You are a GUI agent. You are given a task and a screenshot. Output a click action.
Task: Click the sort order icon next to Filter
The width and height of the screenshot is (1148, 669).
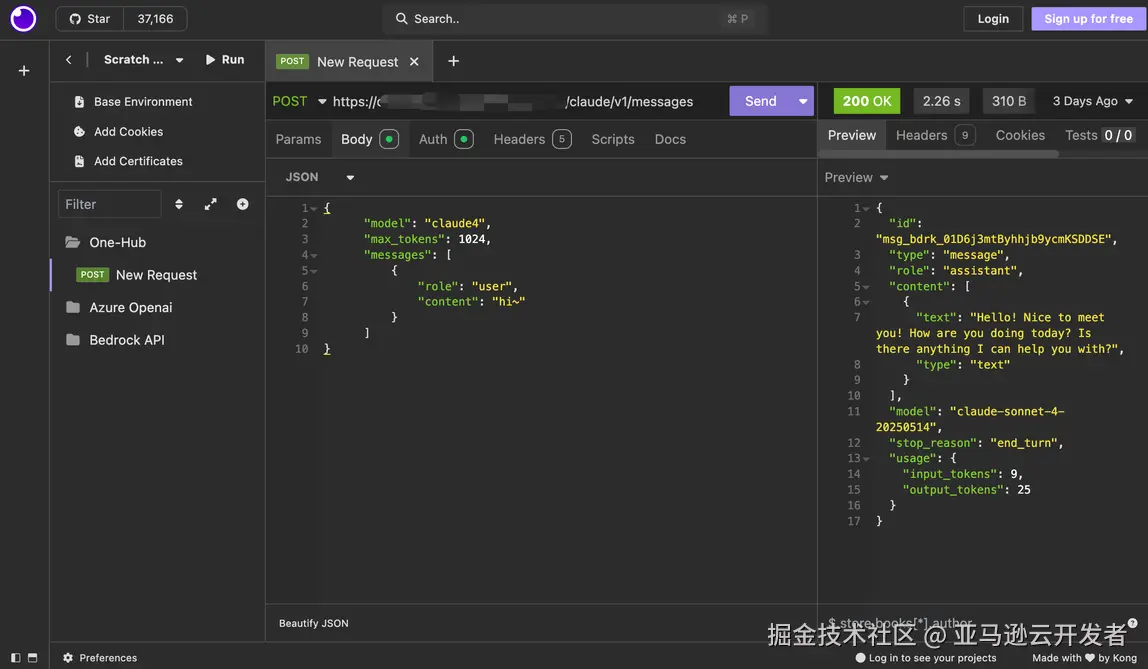coord(179,204)
